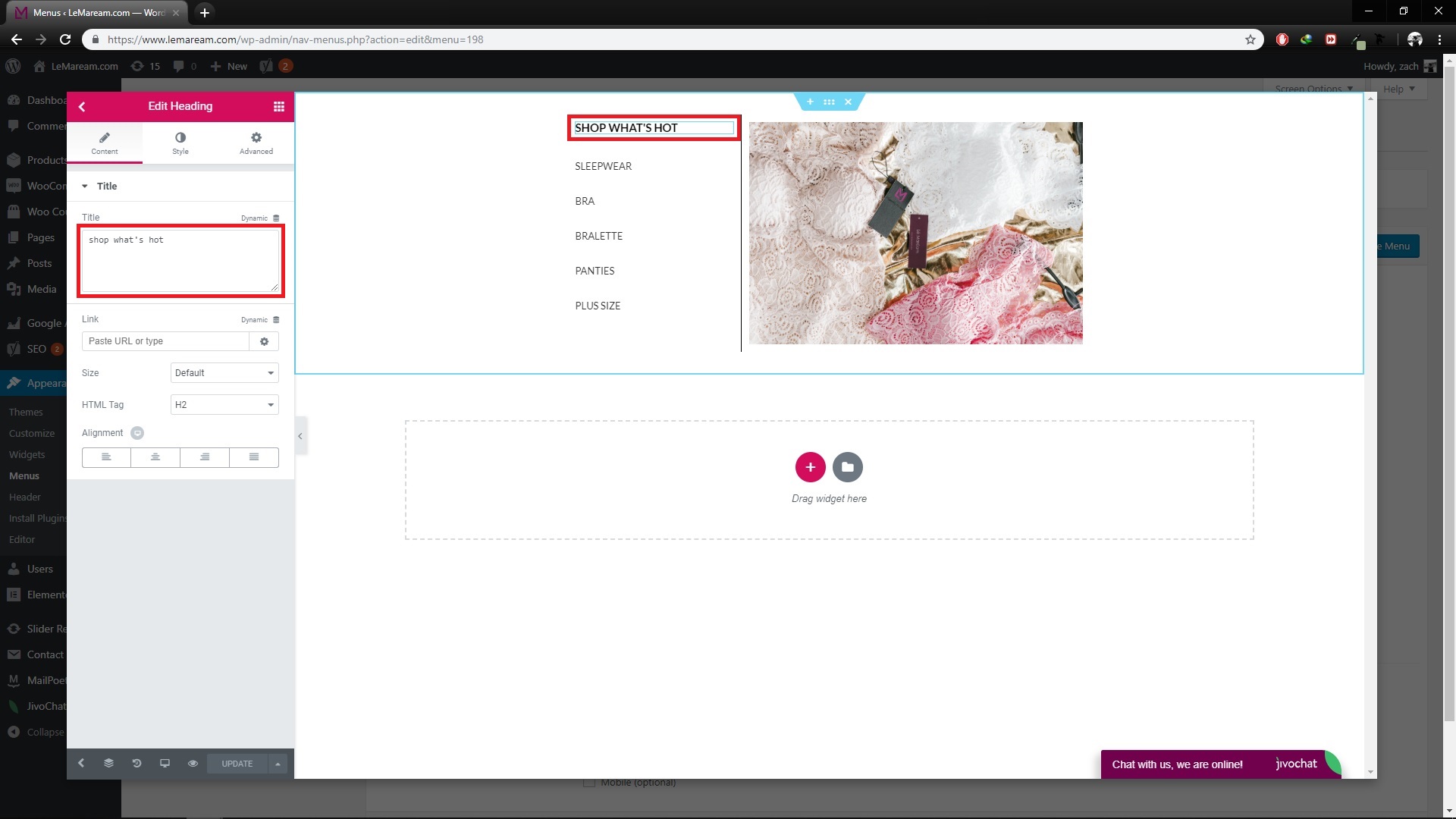Open the Elementor widgets grid icon
This screenshot has height=819, width=1456.
tap(279, 106)
